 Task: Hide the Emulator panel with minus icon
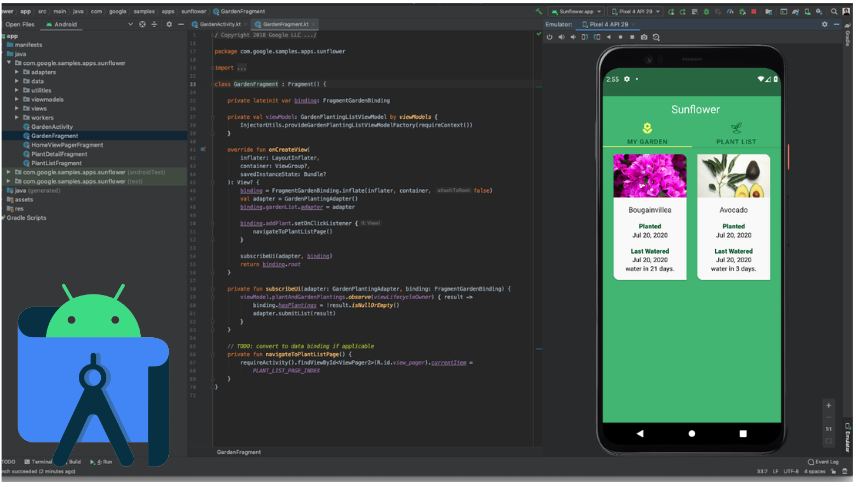(836, 24)
